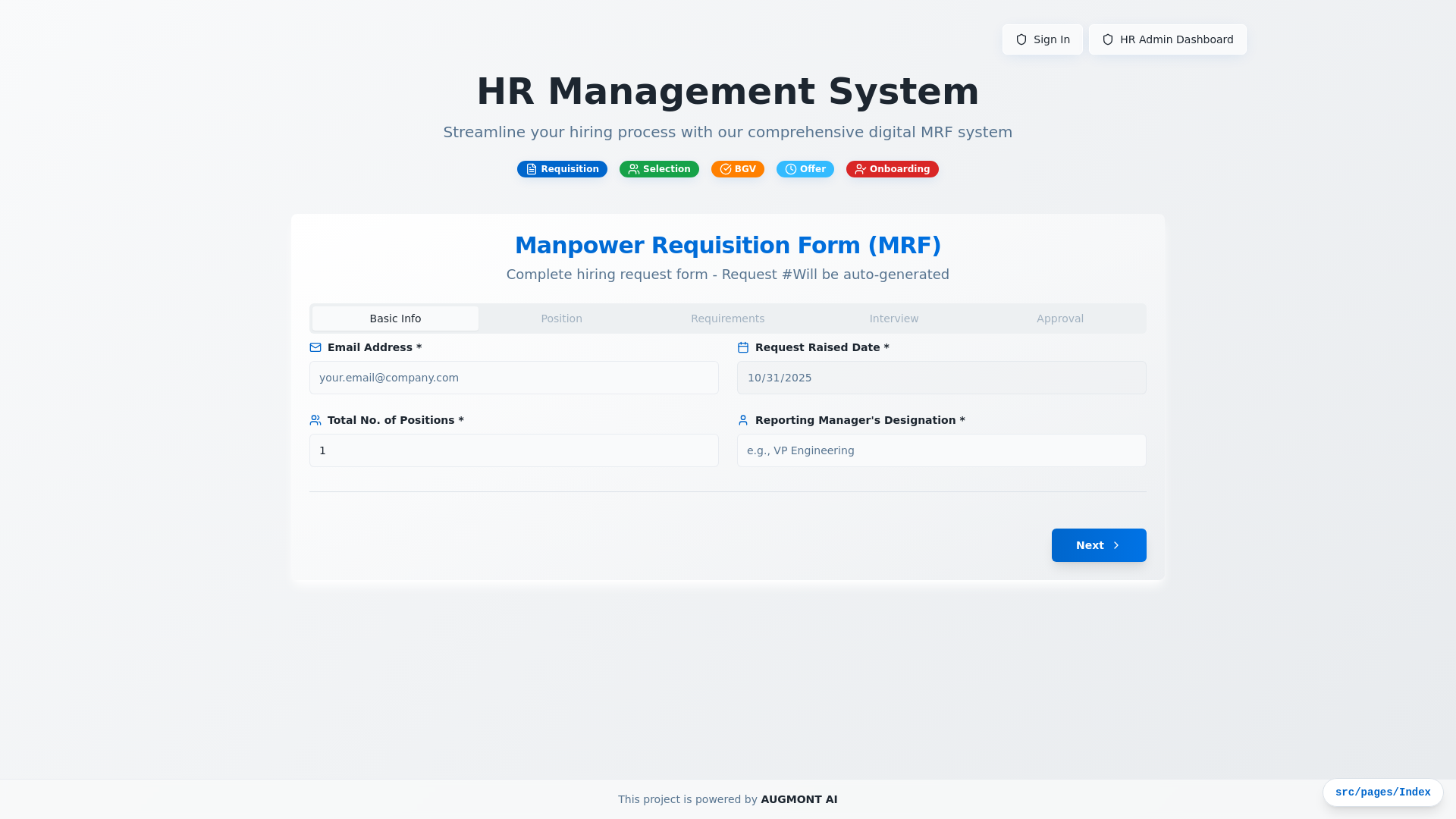This screenshot has height=819, width=1456.
Task: Click the people icon in Selection badge
Action: 634,169
